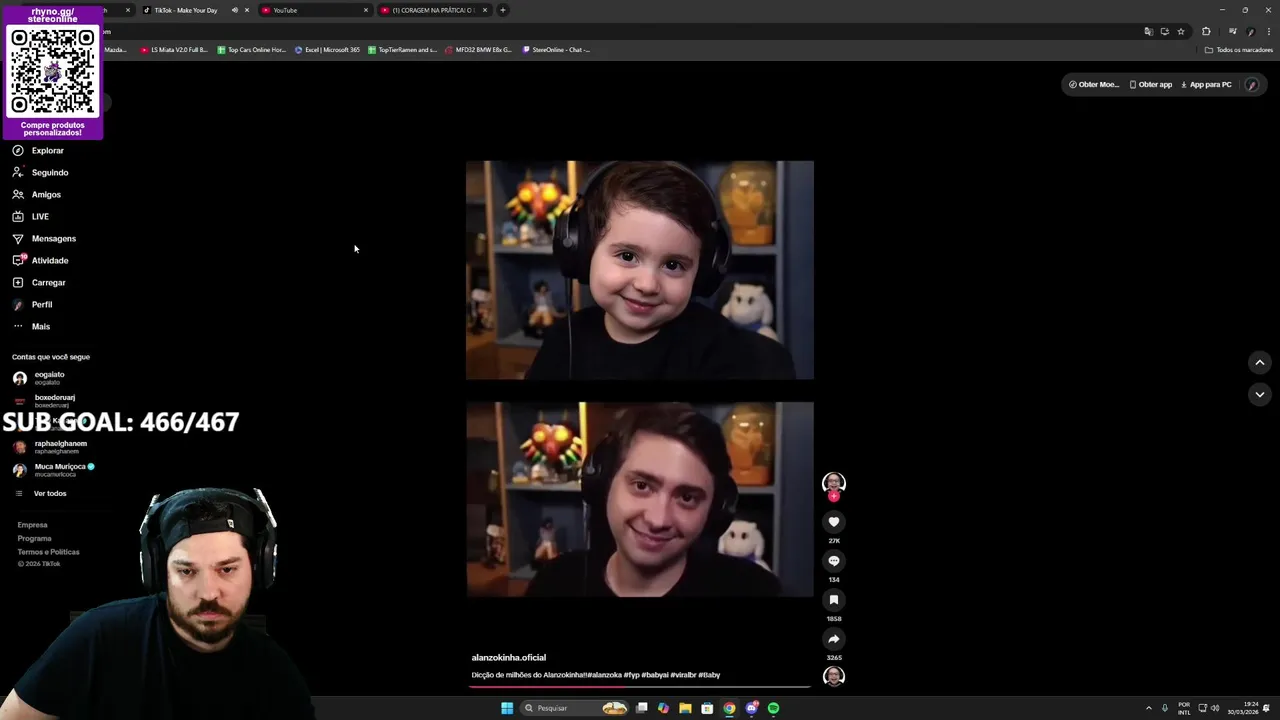The width and height of the screenshot is (1280, 720).
Task: Open media controls icon in Chrome toolbar
Action: [1233, 32]
